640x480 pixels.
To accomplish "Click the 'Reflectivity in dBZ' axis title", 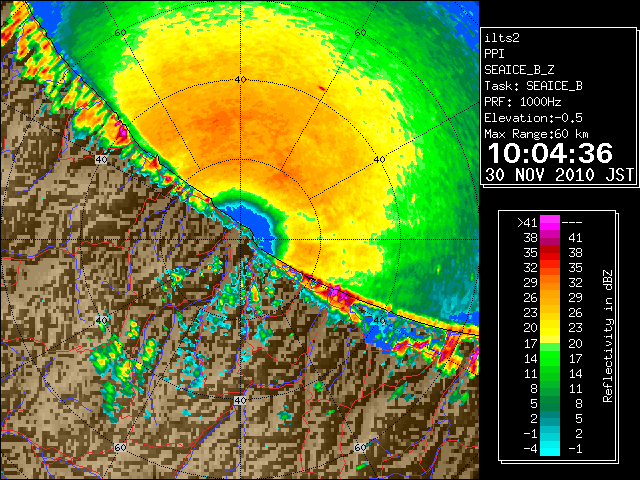I will click(x=607, y=336).
